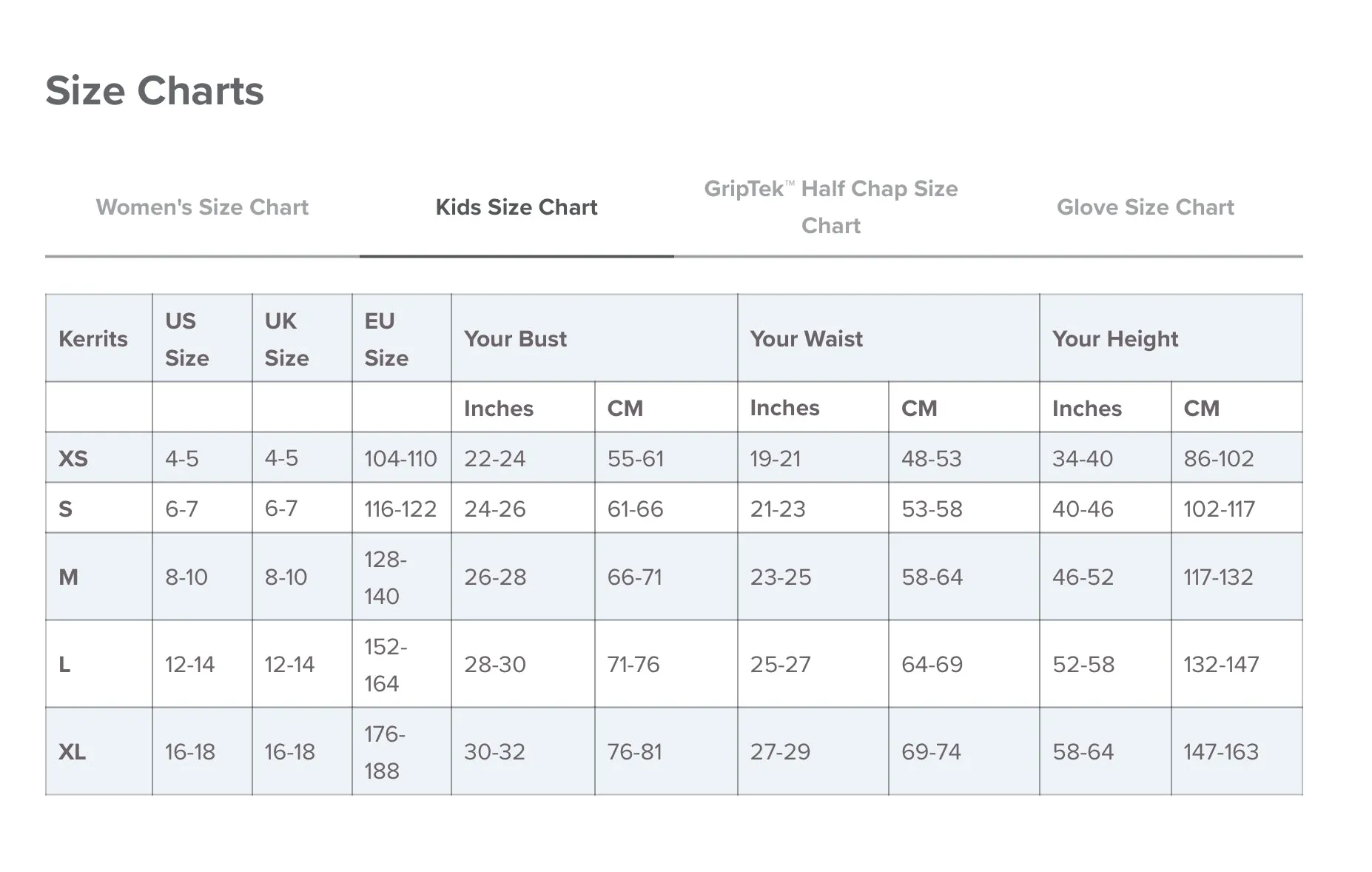Click the 147-163 height CM cell

pyautogui.click(x=1237, y=751)
